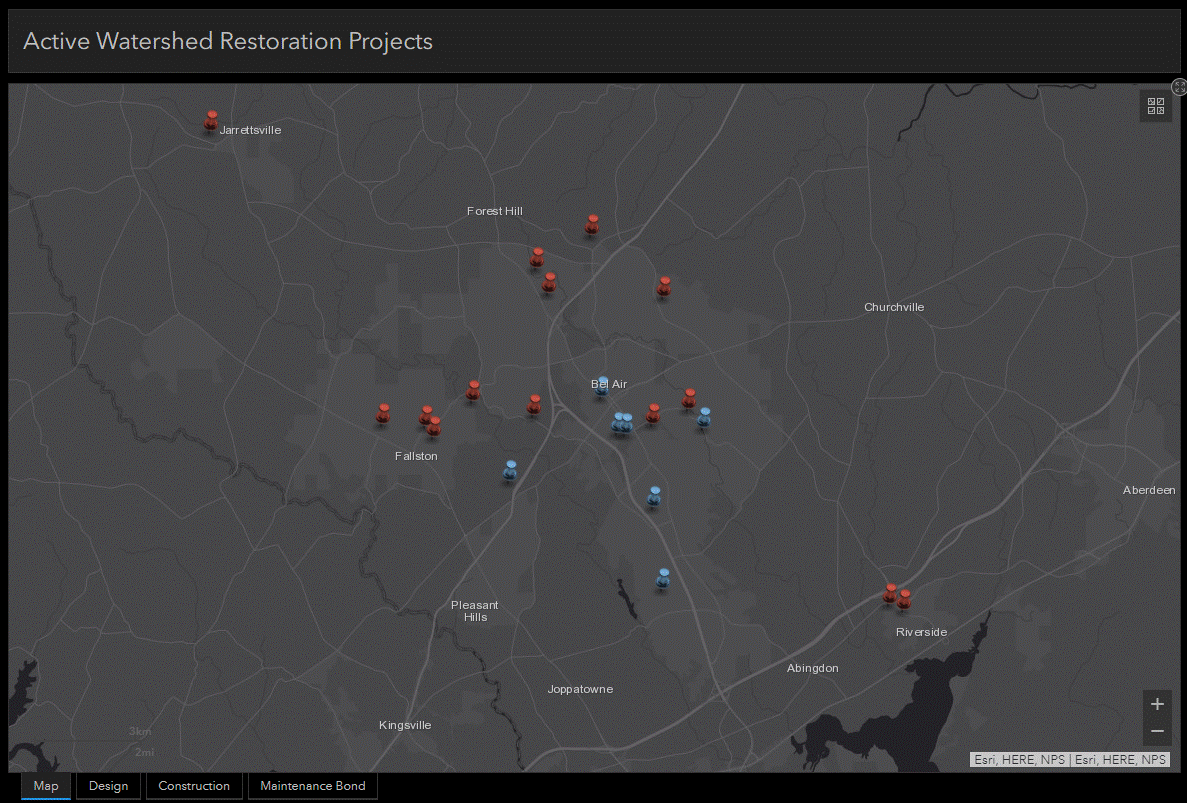Click the circular fullscreen expand control
This screenshot has height=803, width=1187.
(1178, 87)
